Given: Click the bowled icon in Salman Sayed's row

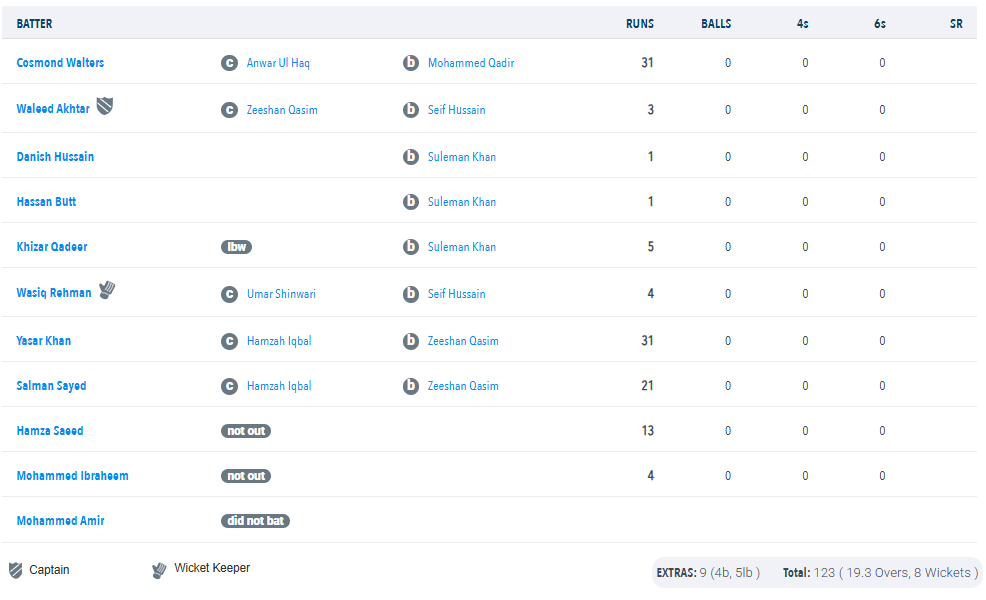Looking at the screenshot, I should tap(411, 386).
